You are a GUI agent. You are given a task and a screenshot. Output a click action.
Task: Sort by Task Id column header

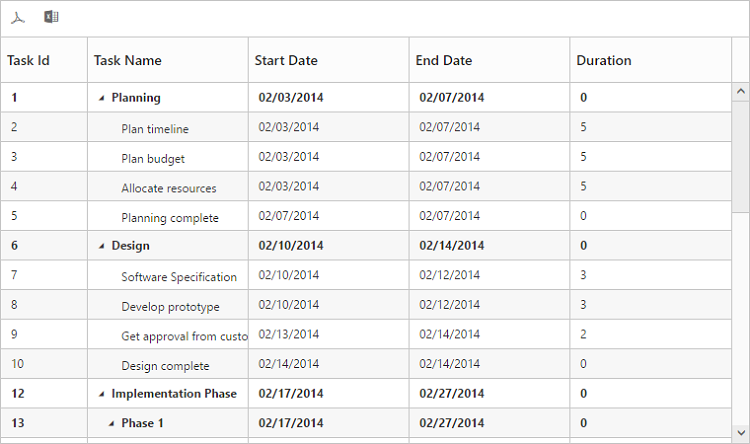coord(28,60)
